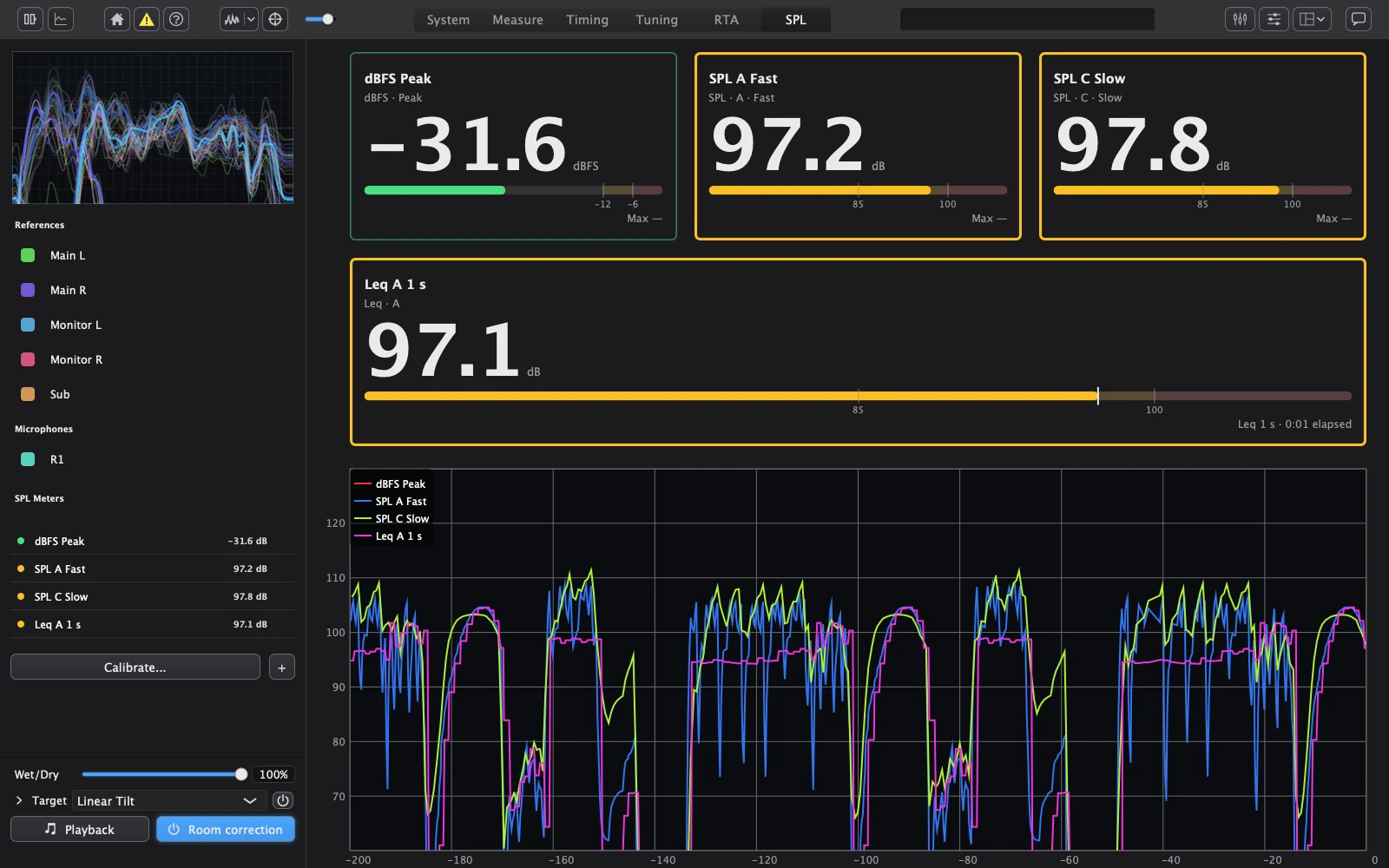Screen dimensions: 1389x868
Task: Click the Wet/Dry slider handle
Action: coord(241,774)
